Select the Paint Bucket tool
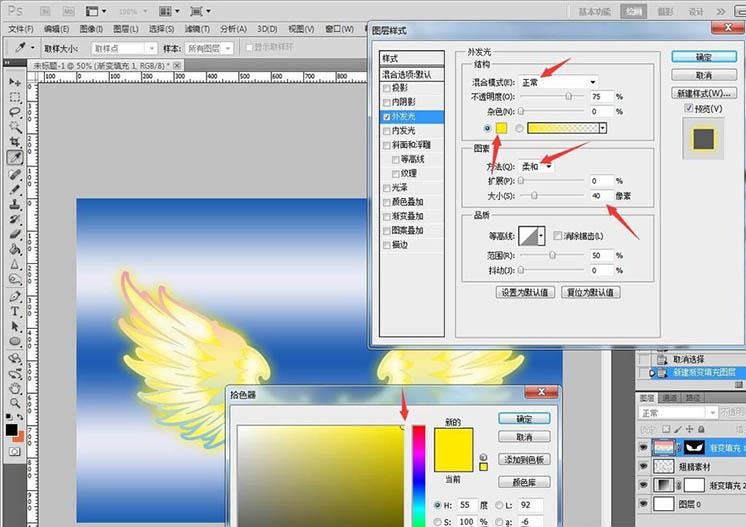 (x=15, y=249)
